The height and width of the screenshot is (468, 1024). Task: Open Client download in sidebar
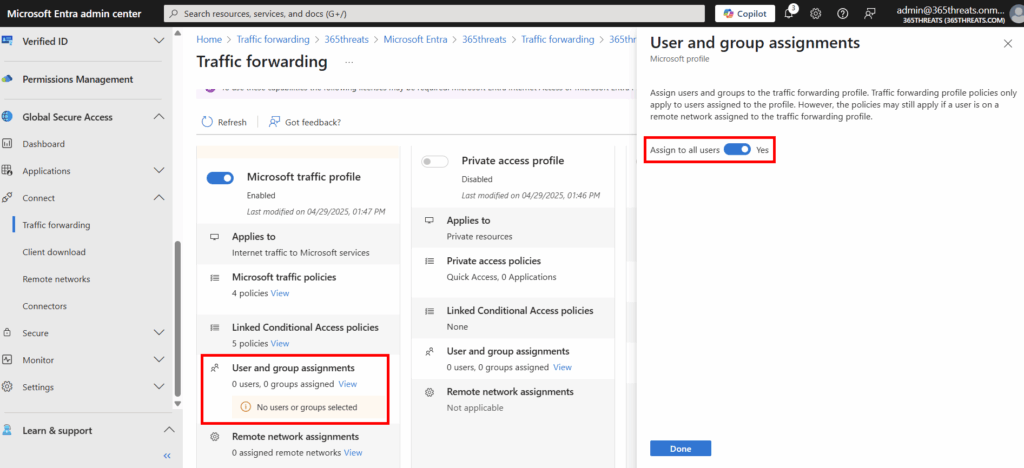(x=54, y=252)
